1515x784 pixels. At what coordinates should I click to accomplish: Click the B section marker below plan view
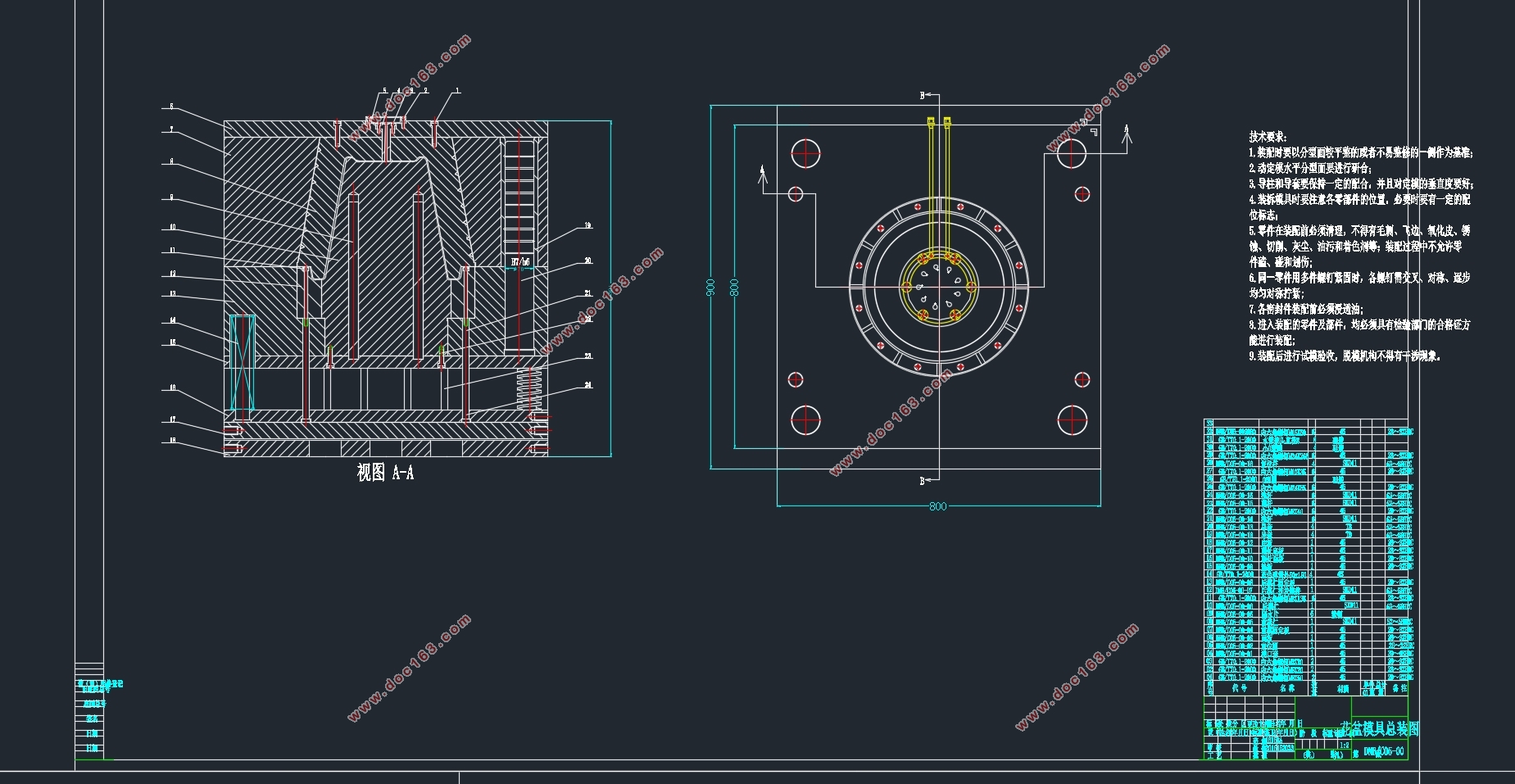pos(923,481)
